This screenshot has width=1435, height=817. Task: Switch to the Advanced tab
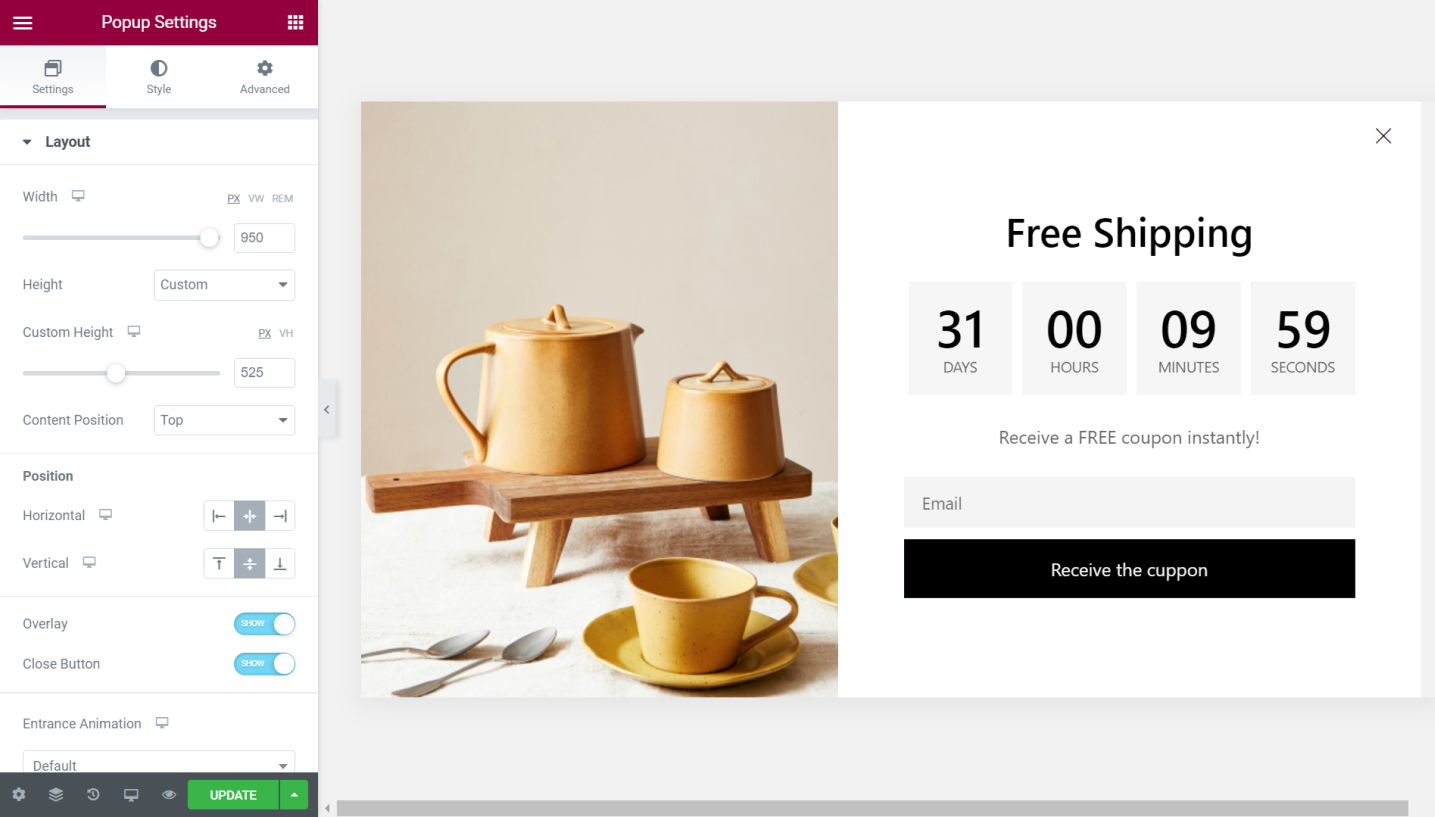(x=265, y=77)
